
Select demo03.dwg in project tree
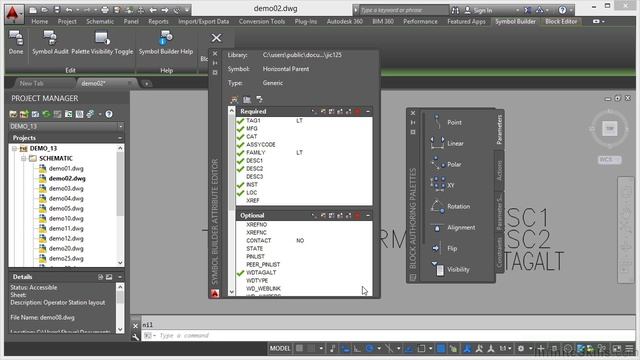click(66, 189)
